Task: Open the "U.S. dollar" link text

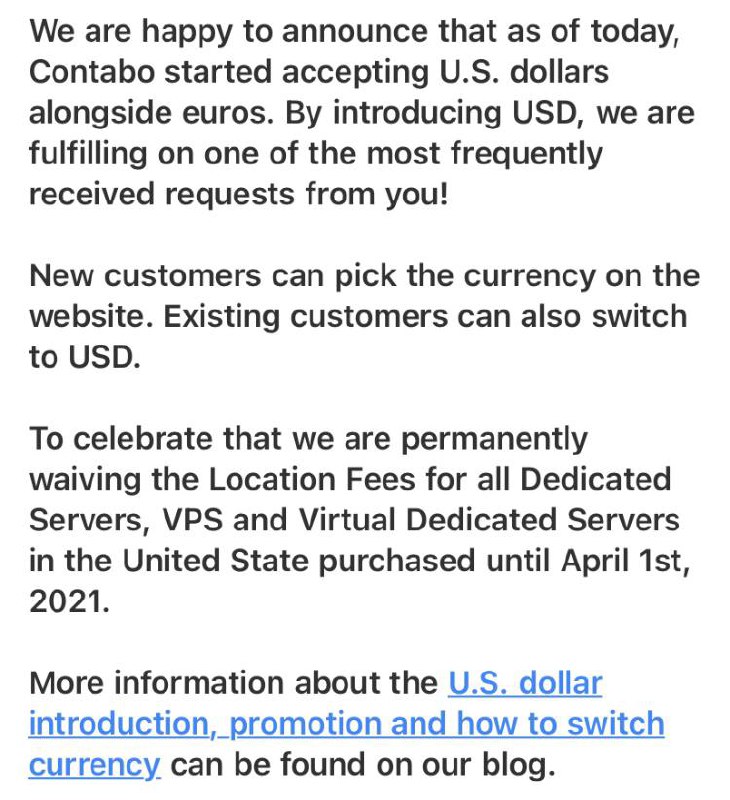Action: tap(524, 683)
